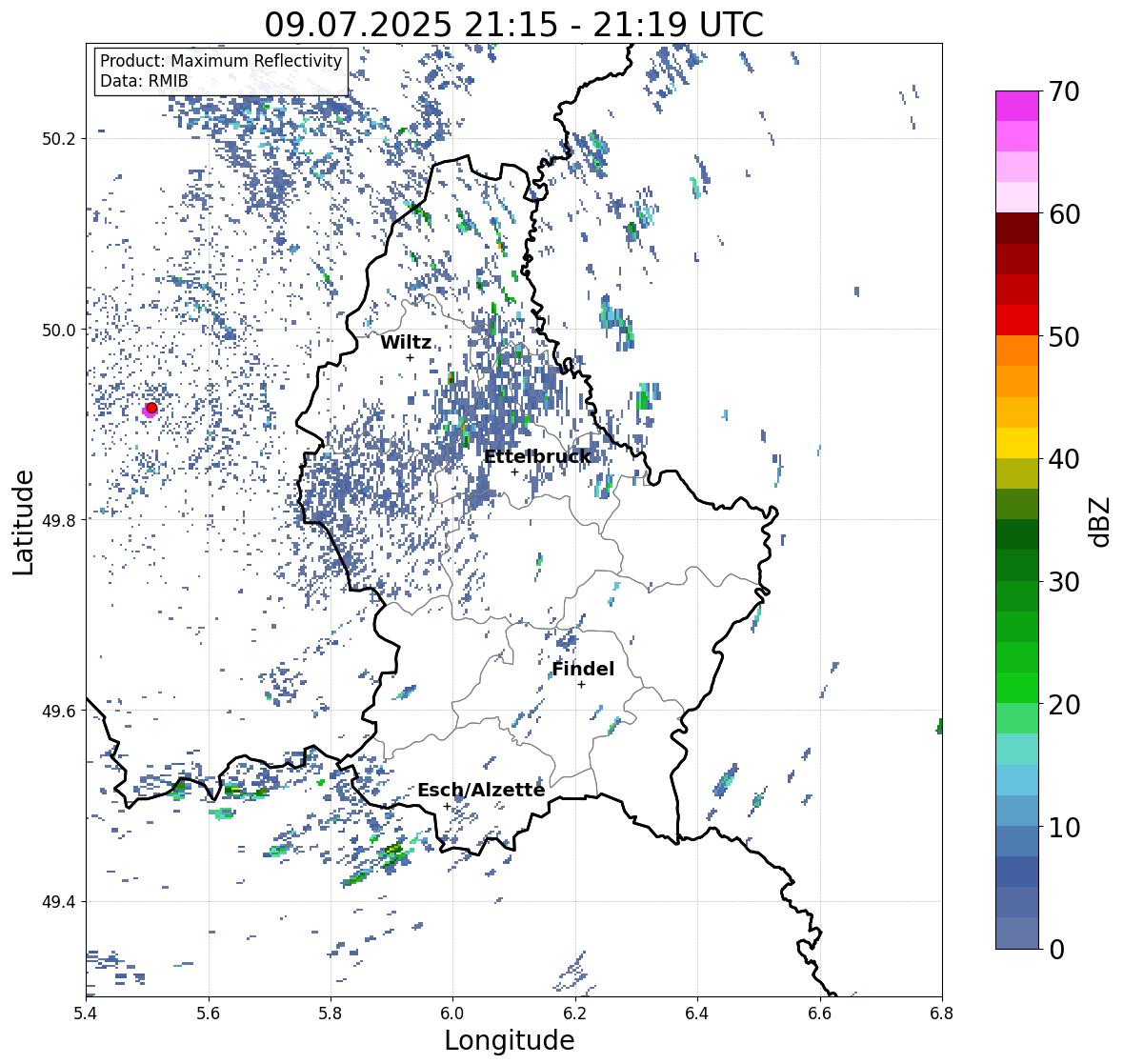Viewport: 1123px width, 1064px height.
Task: Click the 5.8 longitude tick label
Action: (331, 1014)
